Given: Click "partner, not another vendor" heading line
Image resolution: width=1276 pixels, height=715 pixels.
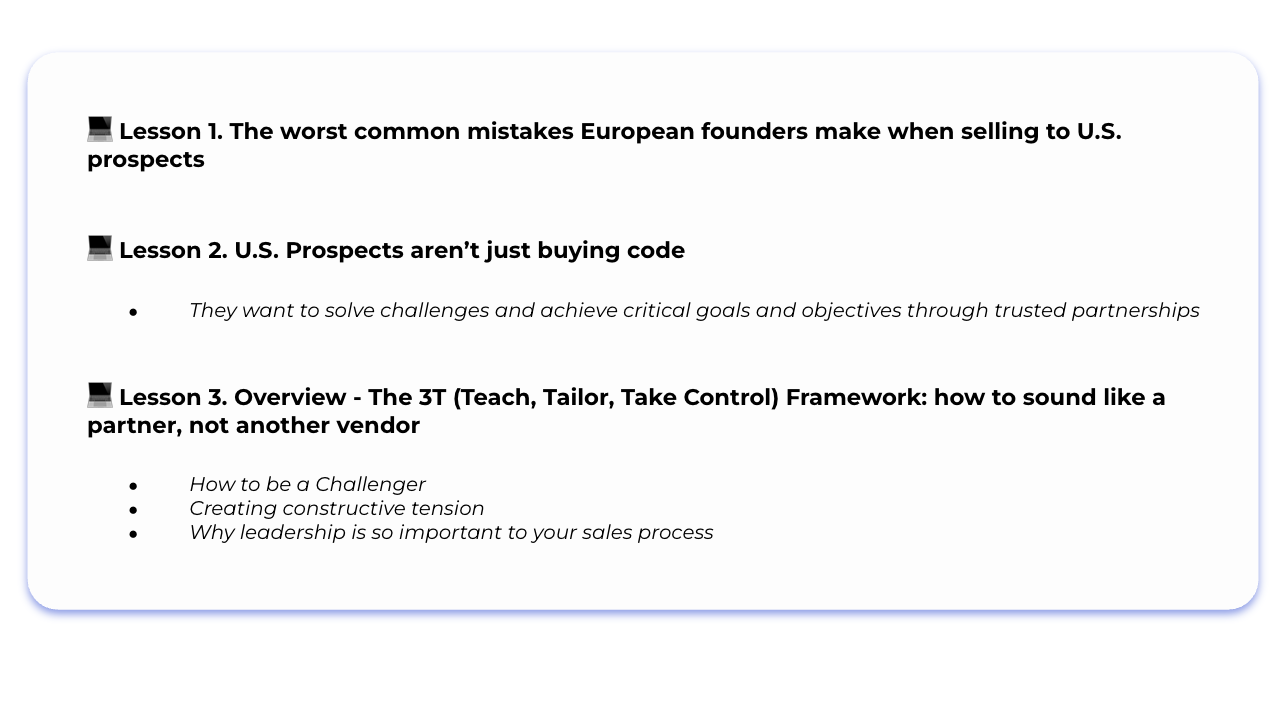Looking at the screenshot, I should pos(253,426).
